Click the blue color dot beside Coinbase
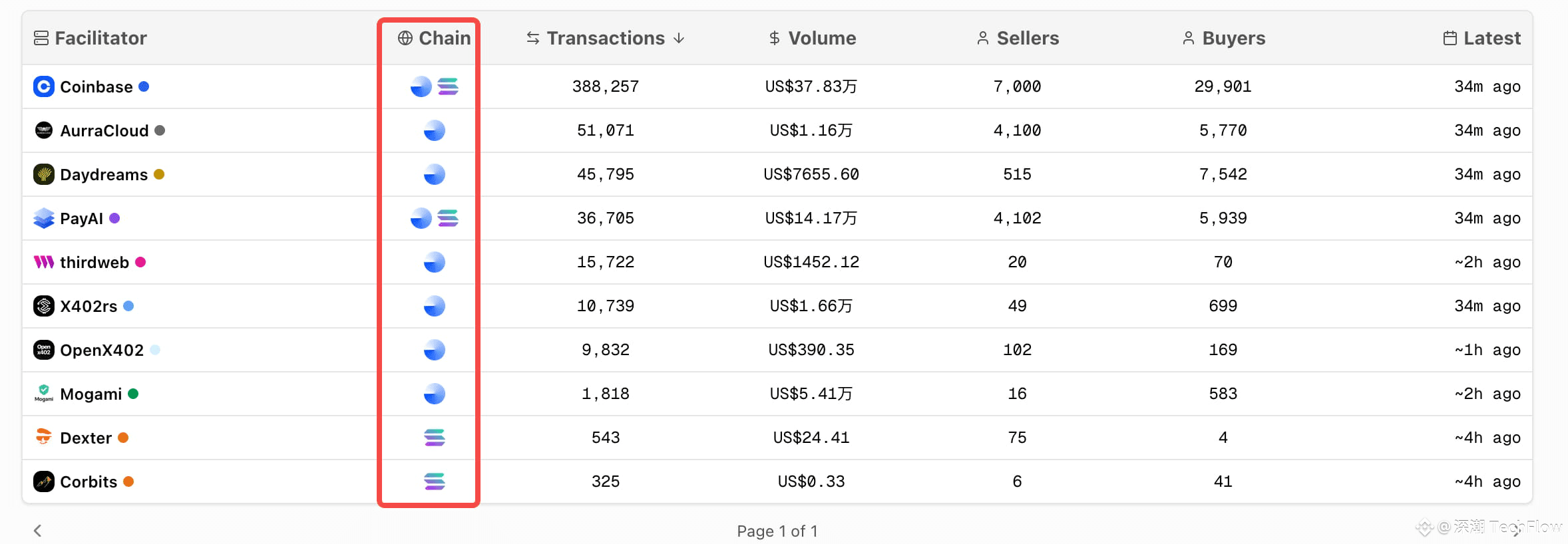The image size is (1568, 544). tap(144, 86)
